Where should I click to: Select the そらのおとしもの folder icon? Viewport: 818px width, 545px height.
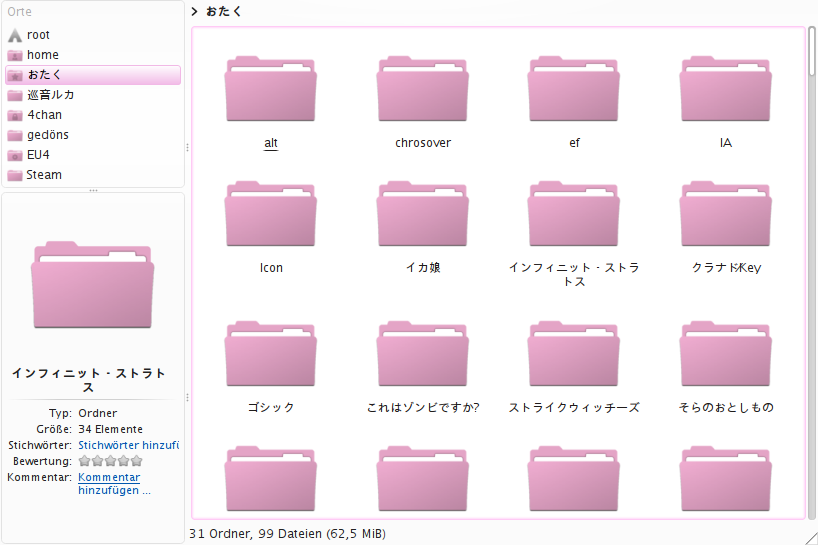pos(726,354)
